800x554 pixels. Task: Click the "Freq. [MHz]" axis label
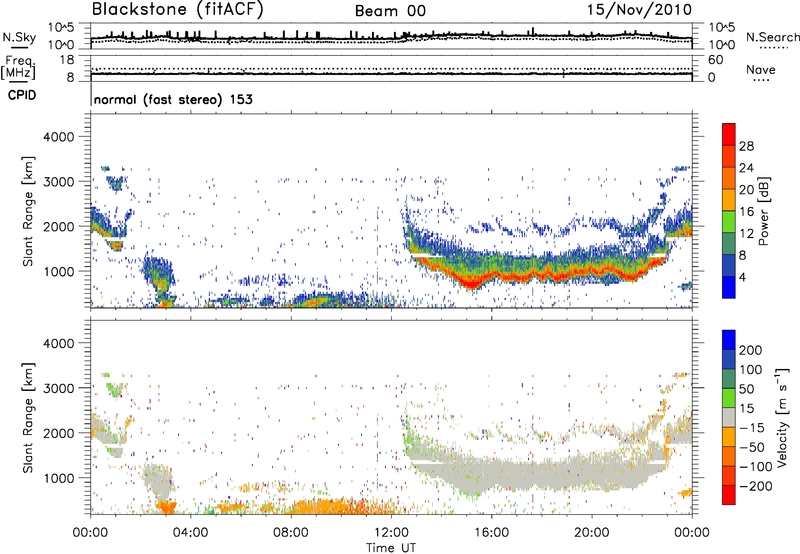point(18,68)
